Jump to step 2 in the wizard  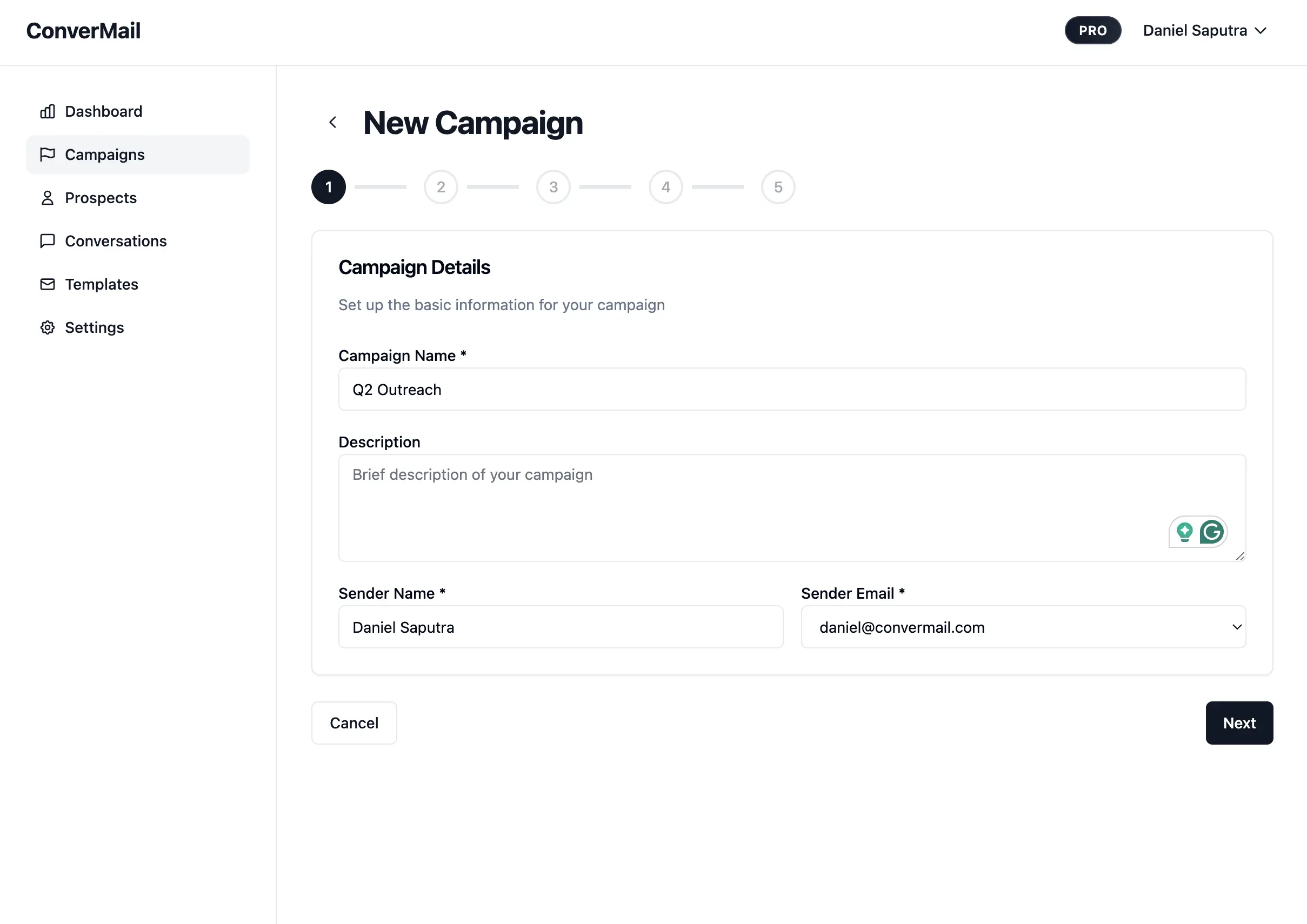(441, 187)
